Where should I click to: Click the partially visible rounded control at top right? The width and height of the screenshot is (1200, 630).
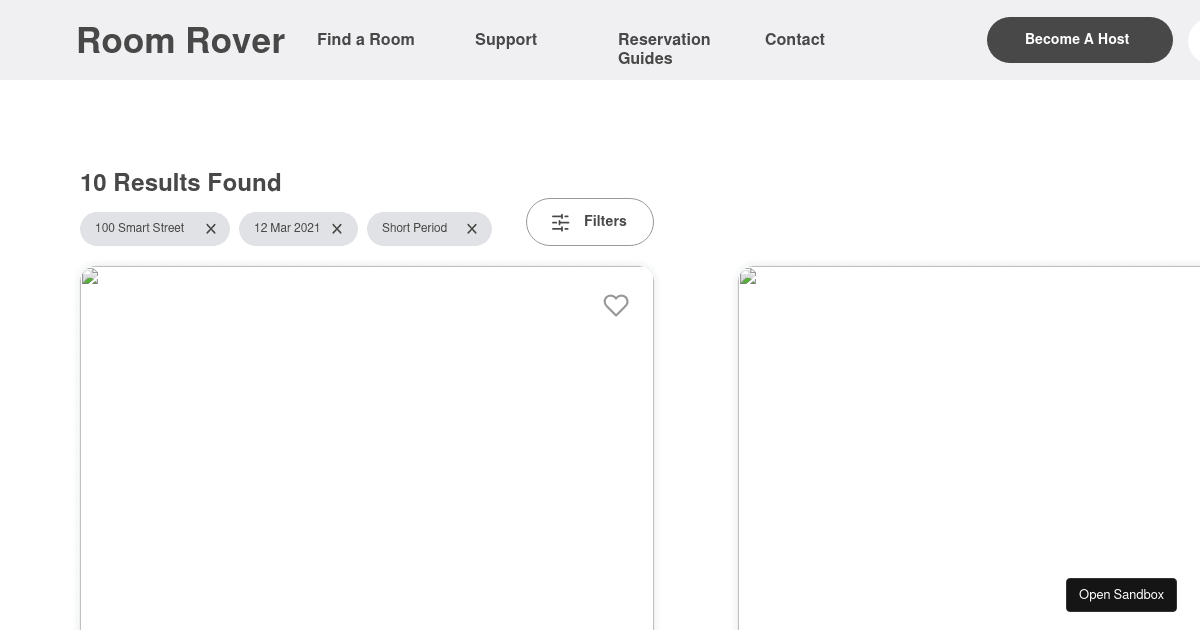coord(1195,42)
